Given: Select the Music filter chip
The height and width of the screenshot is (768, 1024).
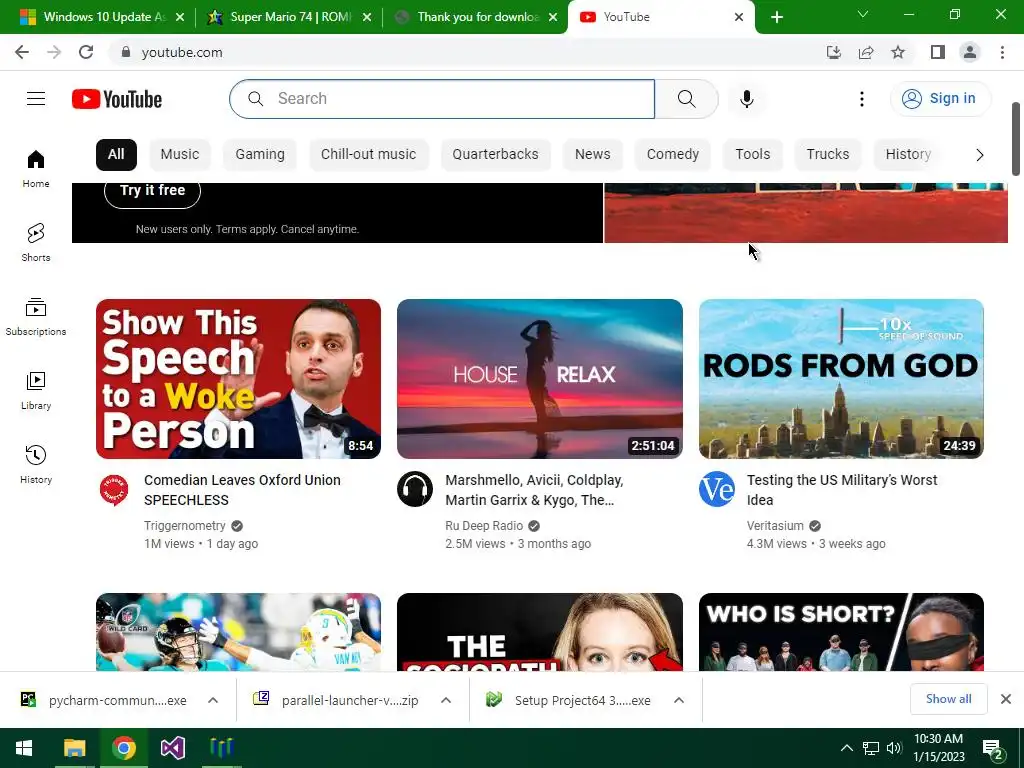Looking at the screenshot, I should tap(180, 155).
